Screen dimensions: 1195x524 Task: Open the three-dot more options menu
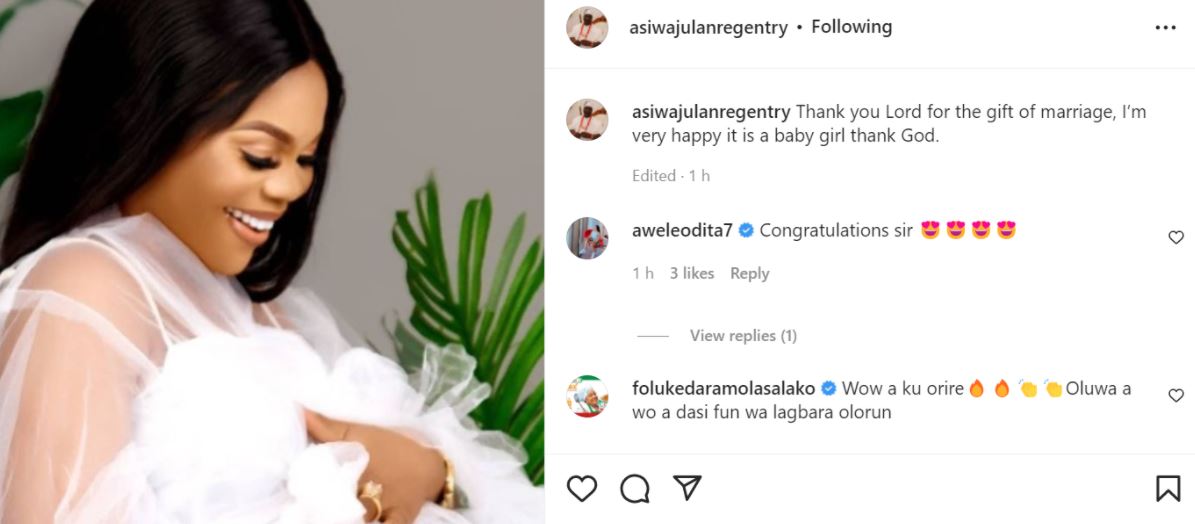point(1165,28)
